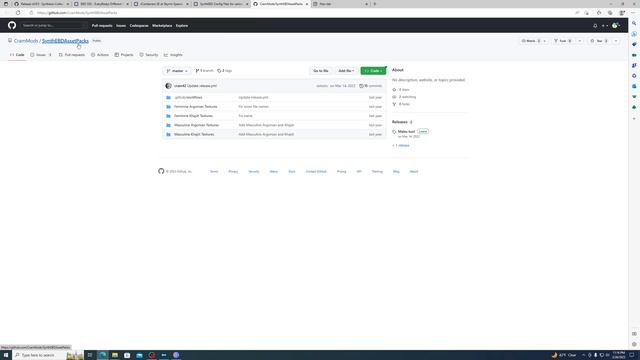Switch to the first browser tab

coord(42,4)
